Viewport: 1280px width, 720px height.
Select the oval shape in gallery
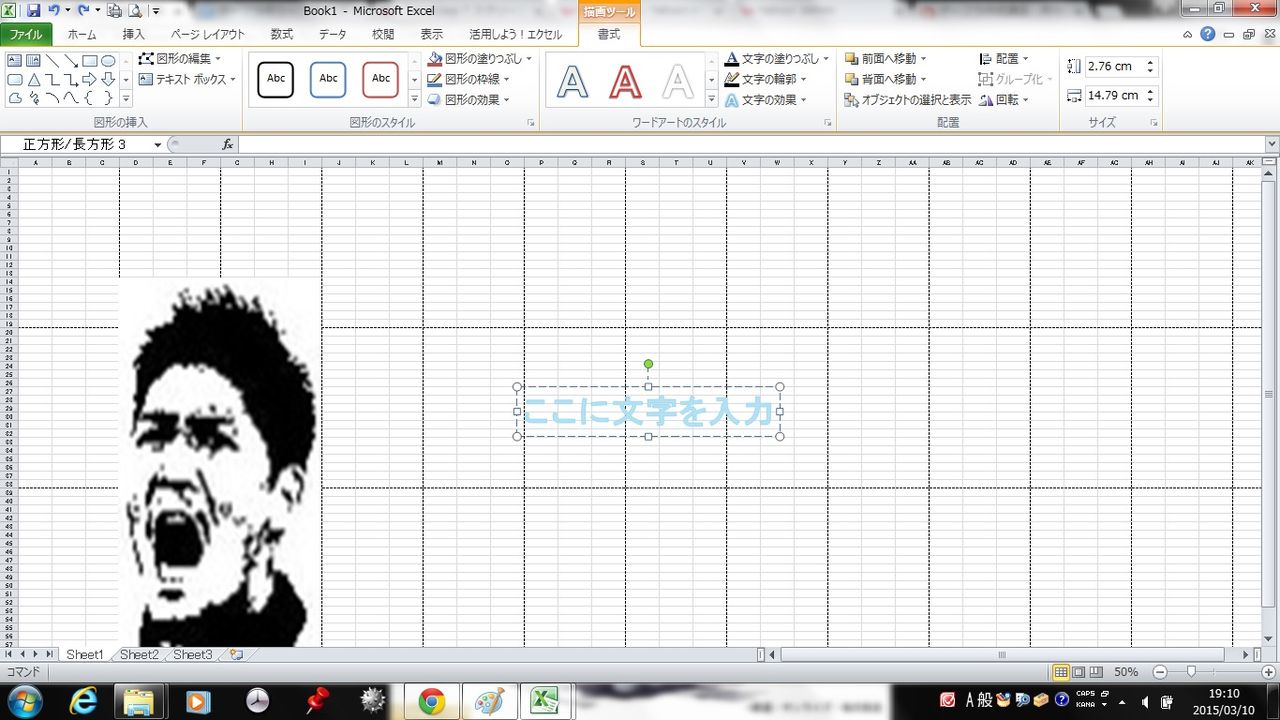coord(108,61)
